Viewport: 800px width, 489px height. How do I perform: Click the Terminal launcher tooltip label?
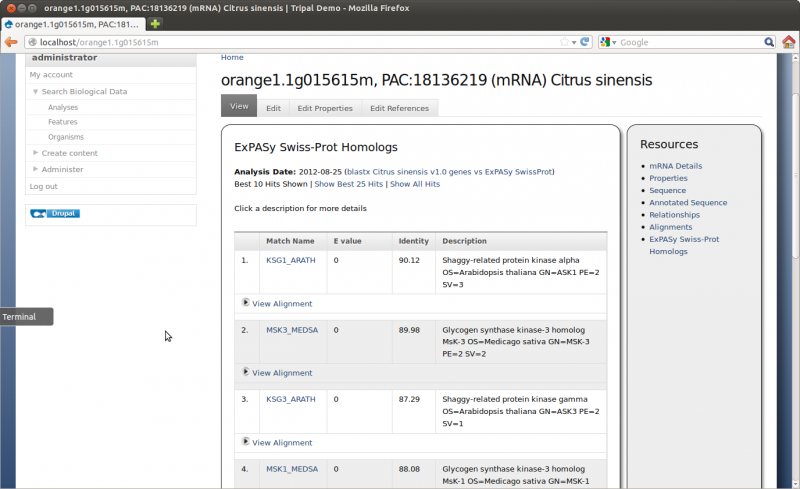click(27, 316)
